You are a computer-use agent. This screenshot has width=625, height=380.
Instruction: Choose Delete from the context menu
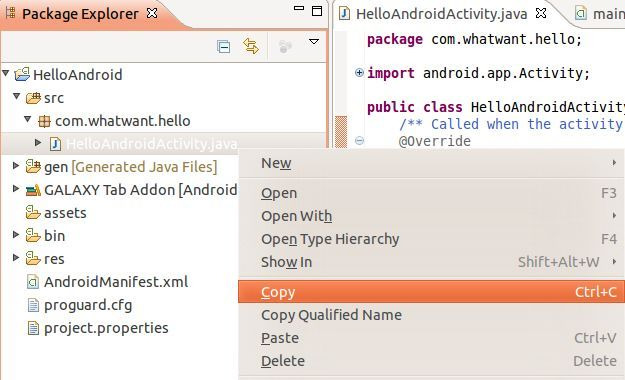point(431,361)
